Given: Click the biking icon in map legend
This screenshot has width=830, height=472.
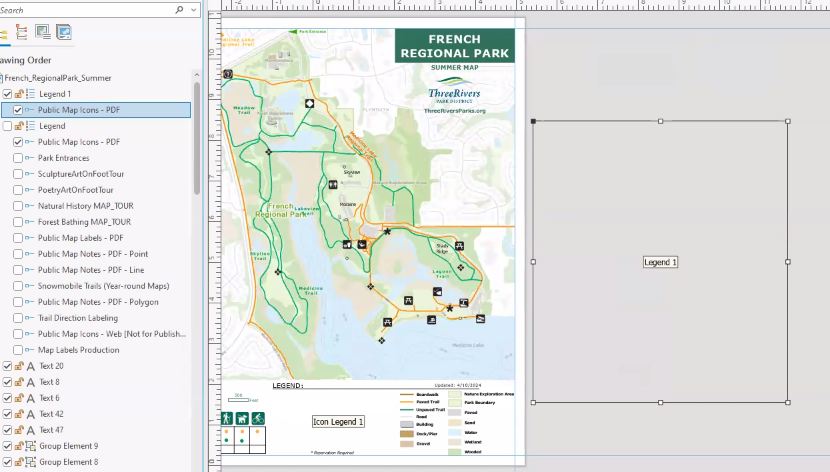Looking at the screenshot, I should point(258,418).
